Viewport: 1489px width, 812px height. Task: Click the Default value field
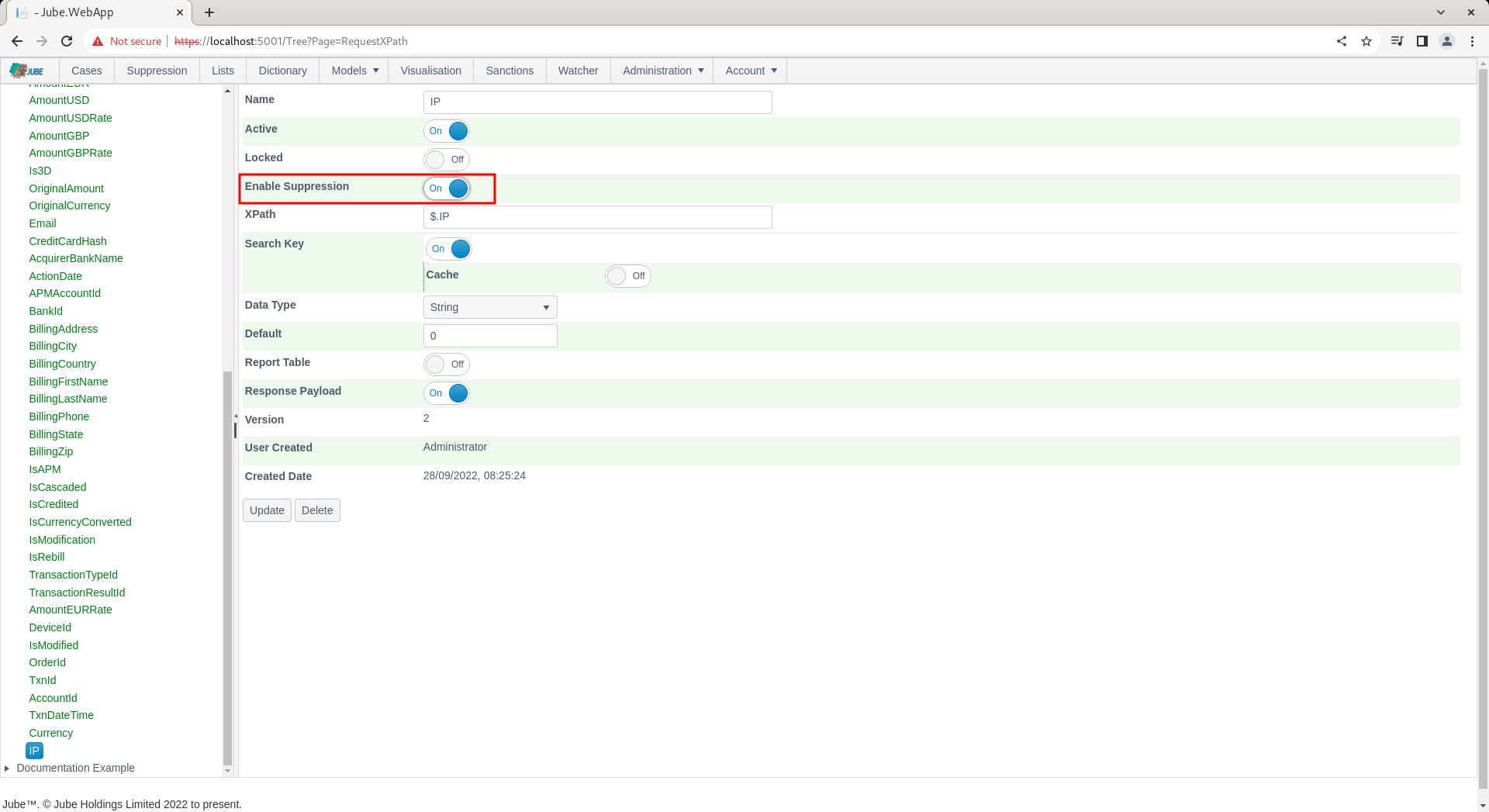pos(490,336)
